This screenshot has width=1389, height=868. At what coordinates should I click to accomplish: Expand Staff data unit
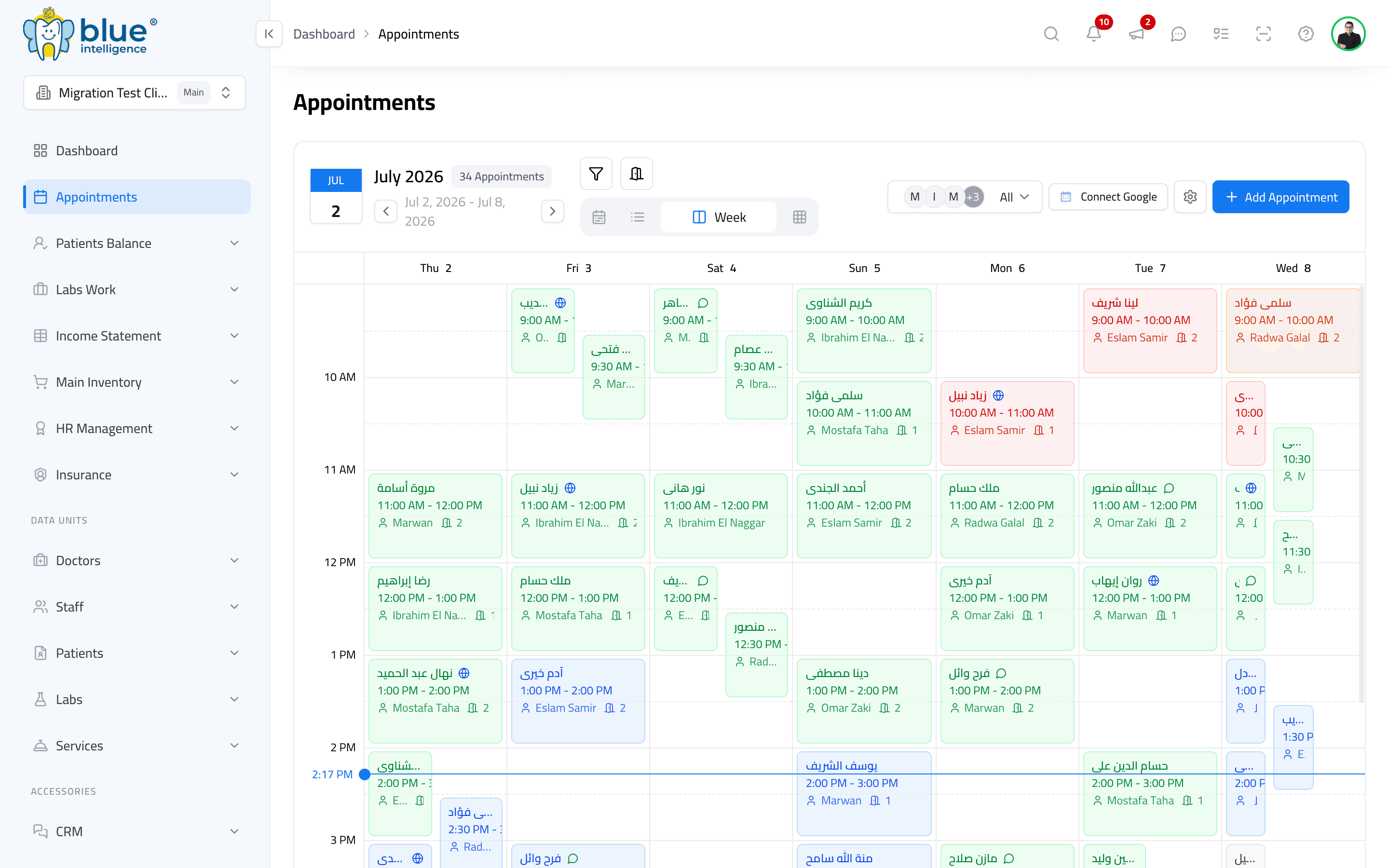(x=136, y=607)
